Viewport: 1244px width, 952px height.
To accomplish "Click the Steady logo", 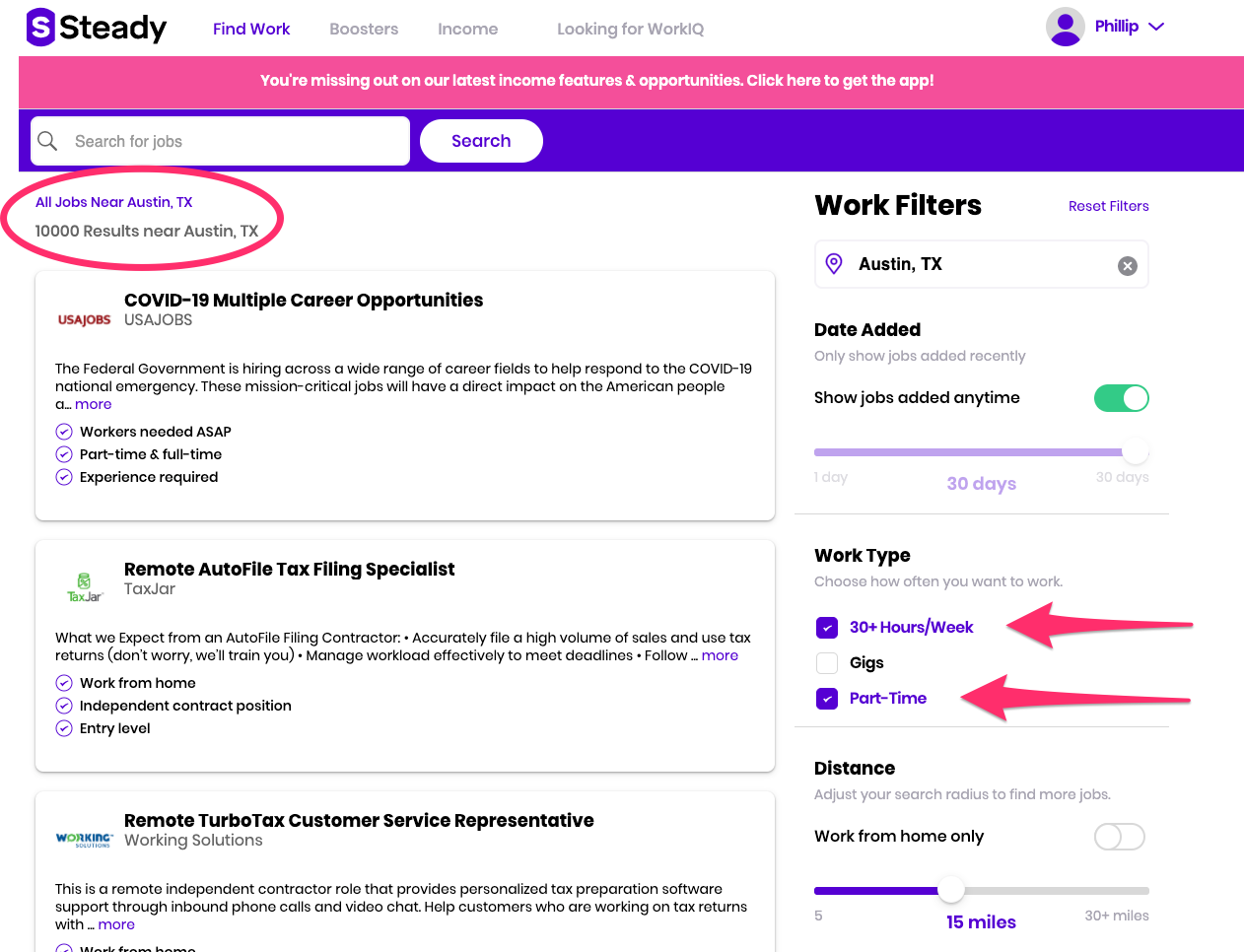I will 97,28.
